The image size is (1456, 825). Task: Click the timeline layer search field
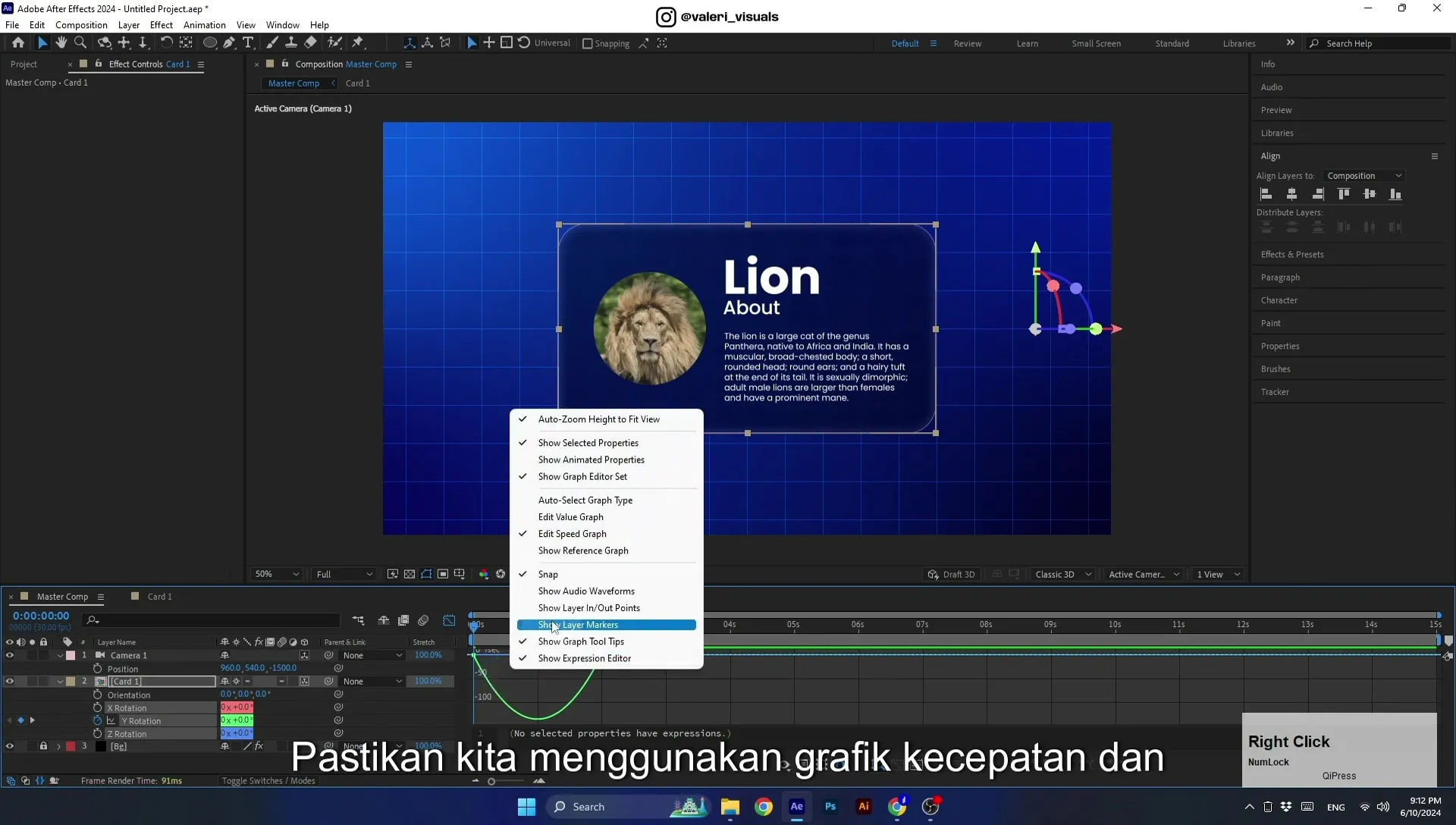(211, 620)
